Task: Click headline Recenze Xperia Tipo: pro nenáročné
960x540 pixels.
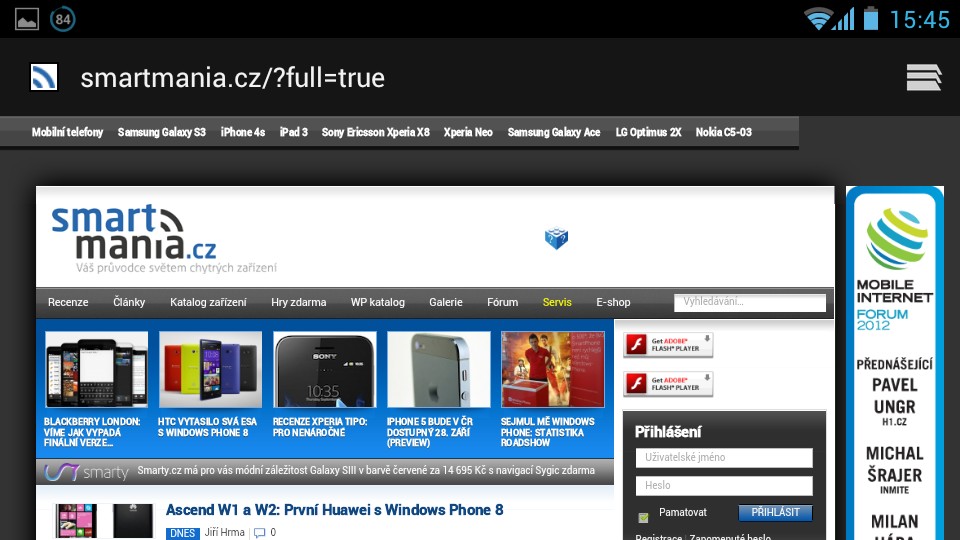Action: click(320, 427)
